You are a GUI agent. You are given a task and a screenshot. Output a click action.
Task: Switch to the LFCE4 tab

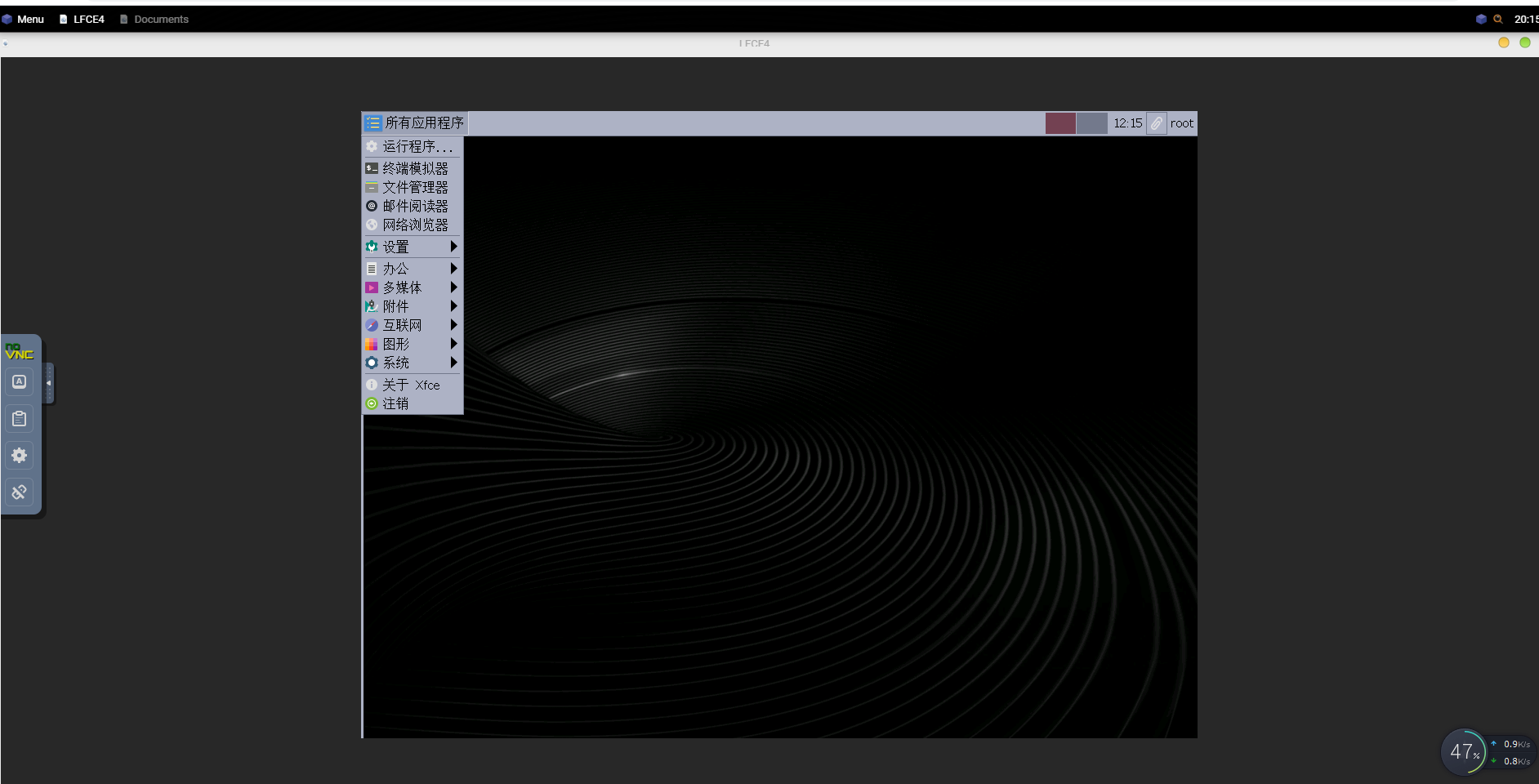(x=82, y=19)
